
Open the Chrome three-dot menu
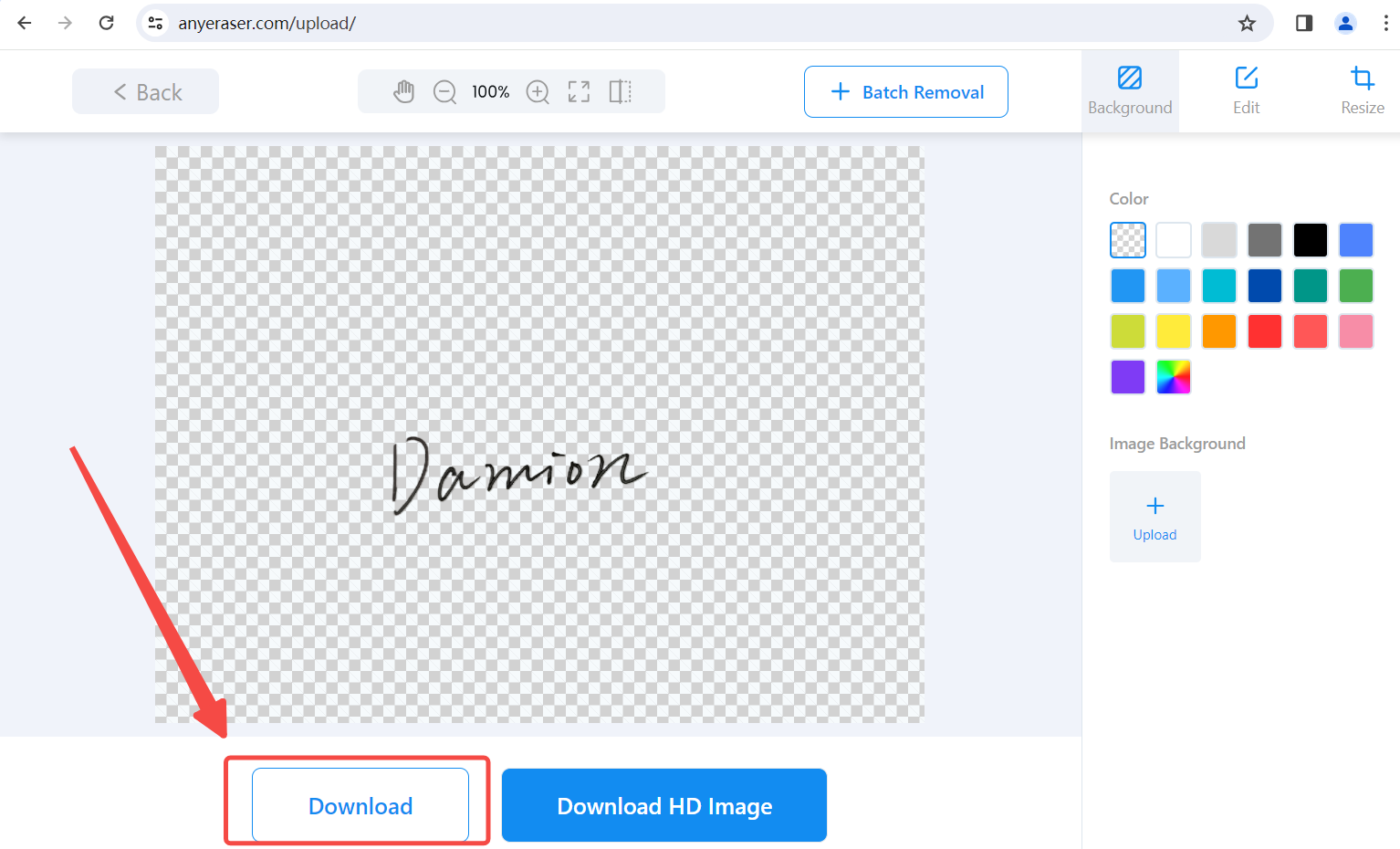pos(1385,23)
